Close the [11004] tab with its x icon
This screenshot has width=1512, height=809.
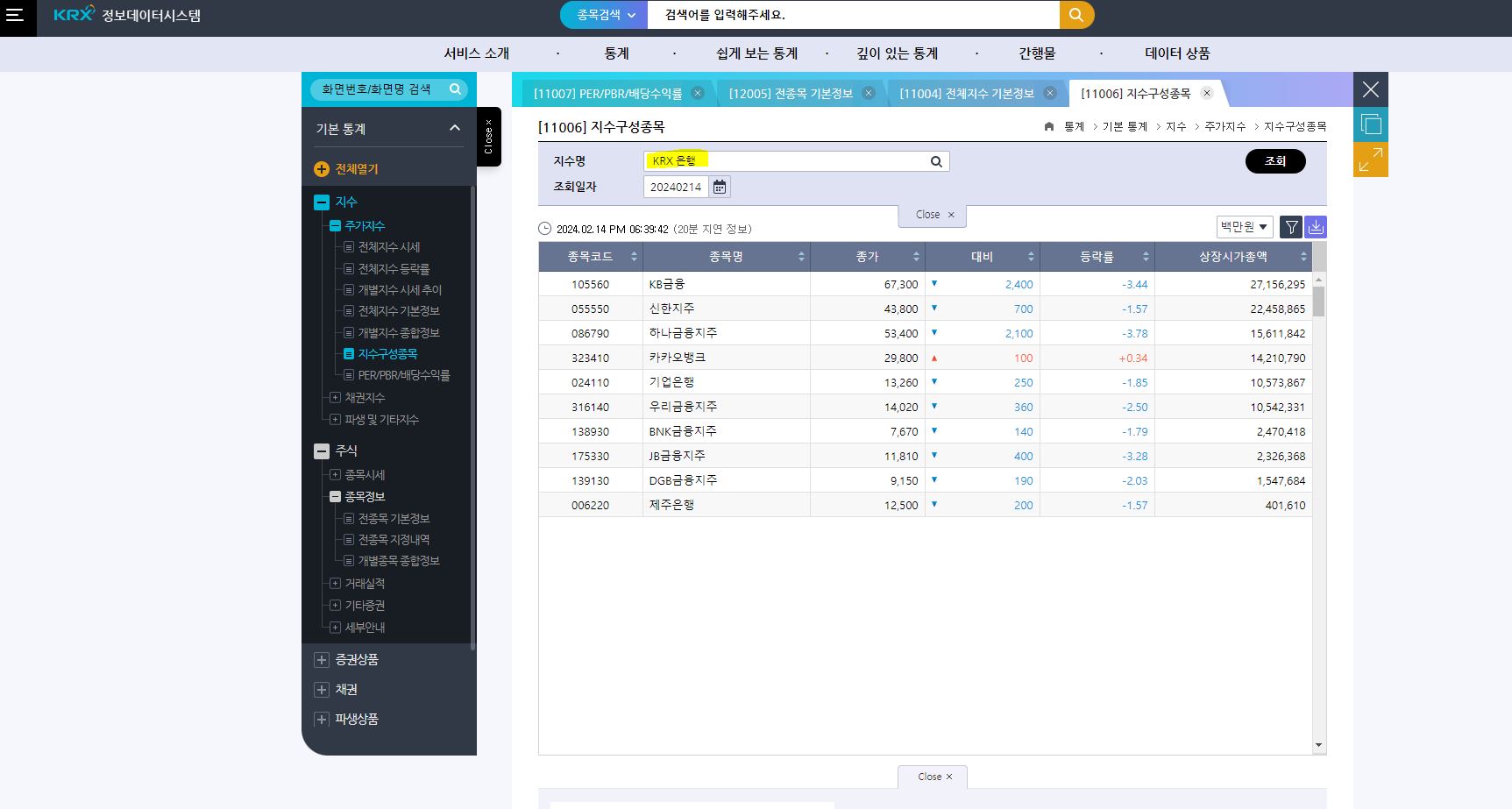[x=1050, y=93]
